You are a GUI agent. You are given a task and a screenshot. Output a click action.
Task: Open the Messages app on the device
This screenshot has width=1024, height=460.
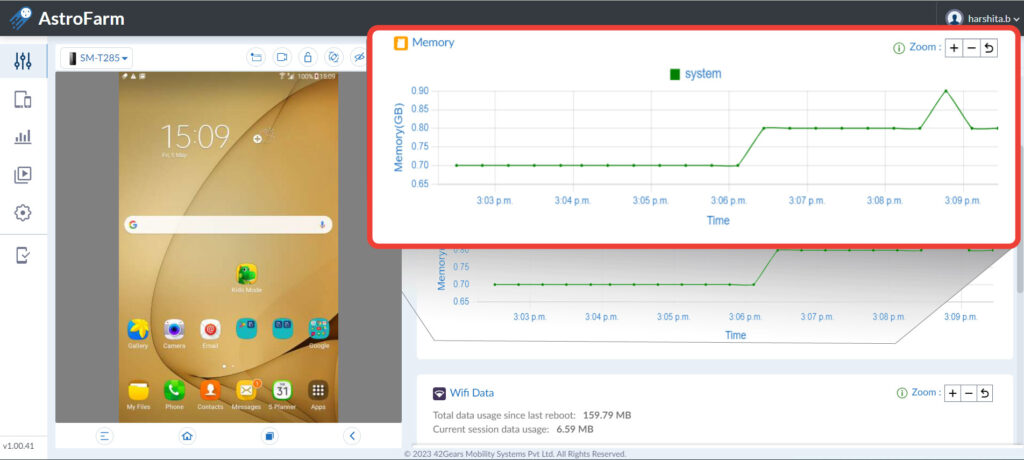coord(246,395)
